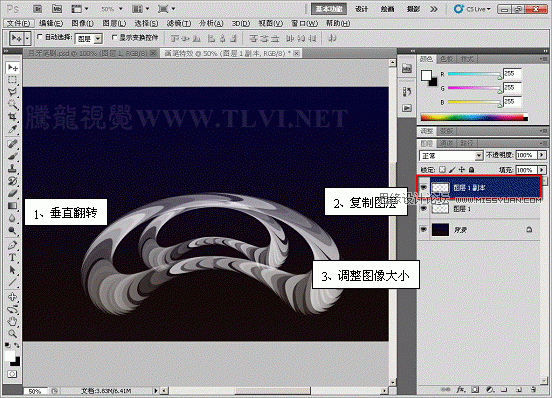
Task: Click the Add layer style fx icon
Action: [x=461, y=390]
